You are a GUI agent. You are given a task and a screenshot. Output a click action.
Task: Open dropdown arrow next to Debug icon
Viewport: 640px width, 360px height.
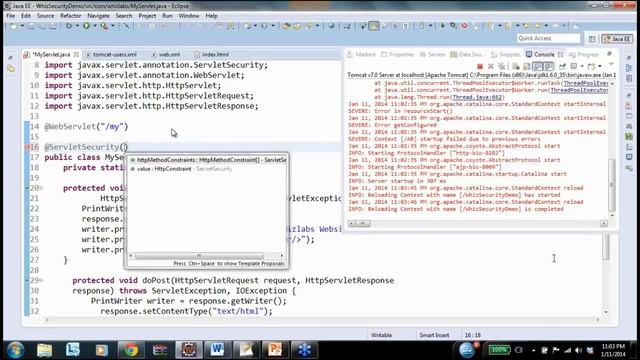[77, 26]
